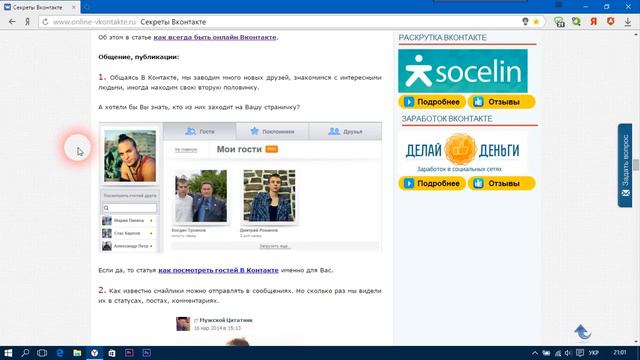This screenshot has height=360, width=640.
Task: Open the red shield adblock extension icon
Action: click(611, 21)
